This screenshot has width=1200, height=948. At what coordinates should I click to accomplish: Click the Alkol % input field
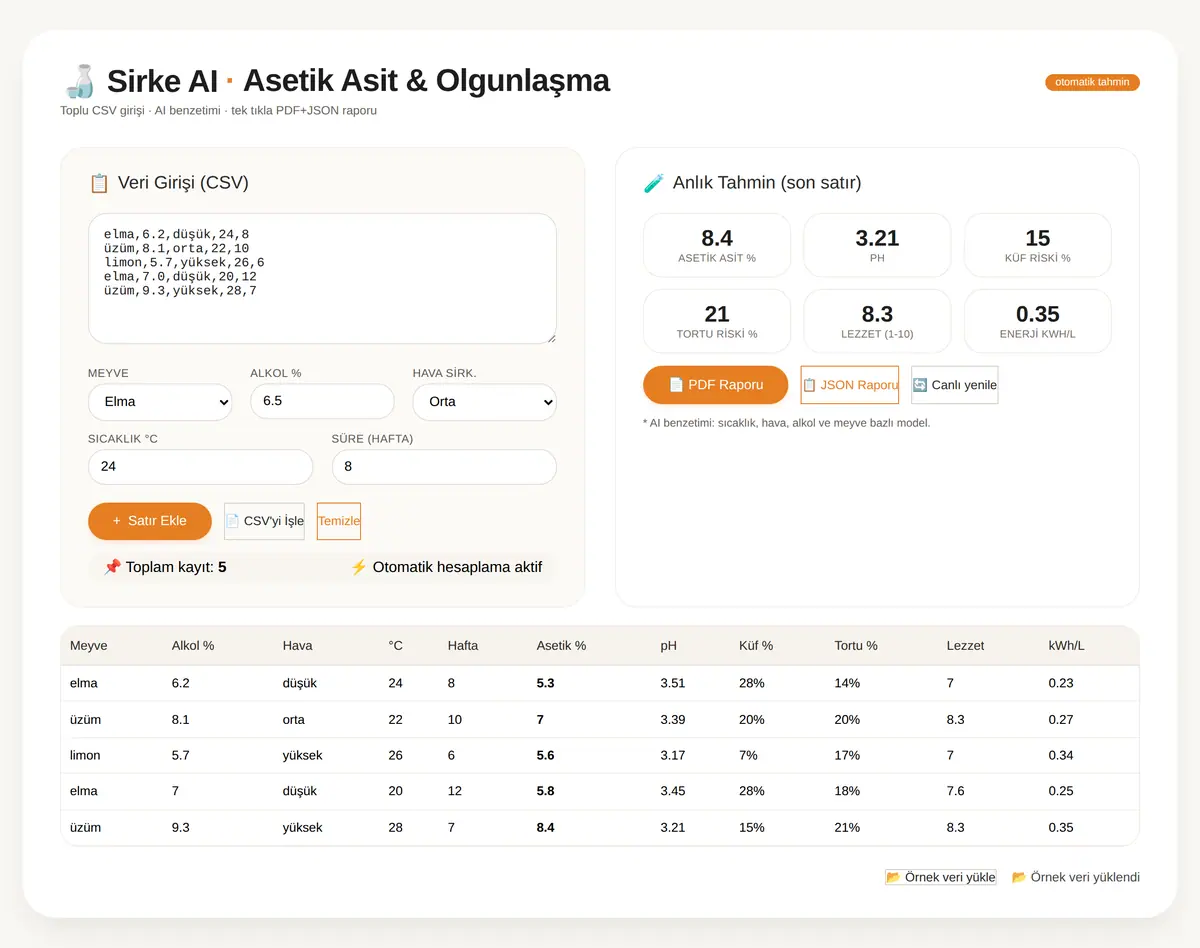tap(322, 401)
